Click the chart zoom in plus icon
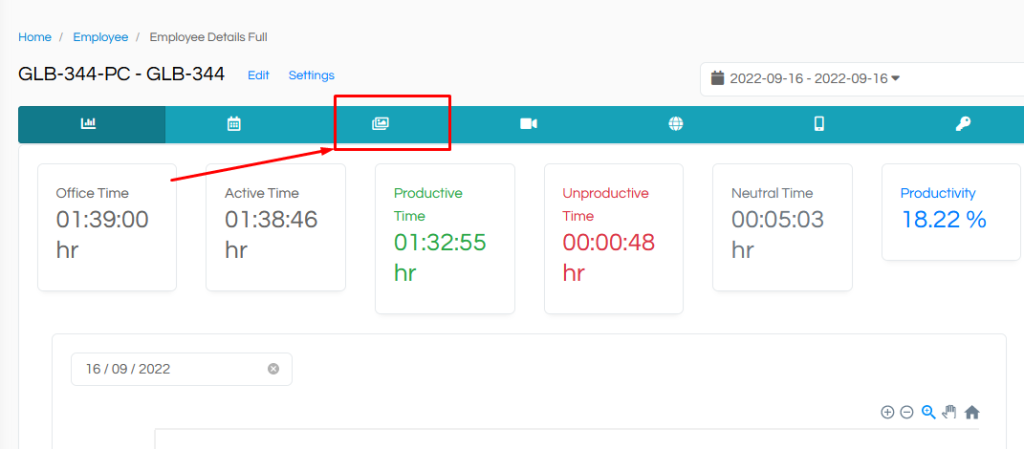The height and width of the screenshot is (449, 1024). tap(887, 412)
